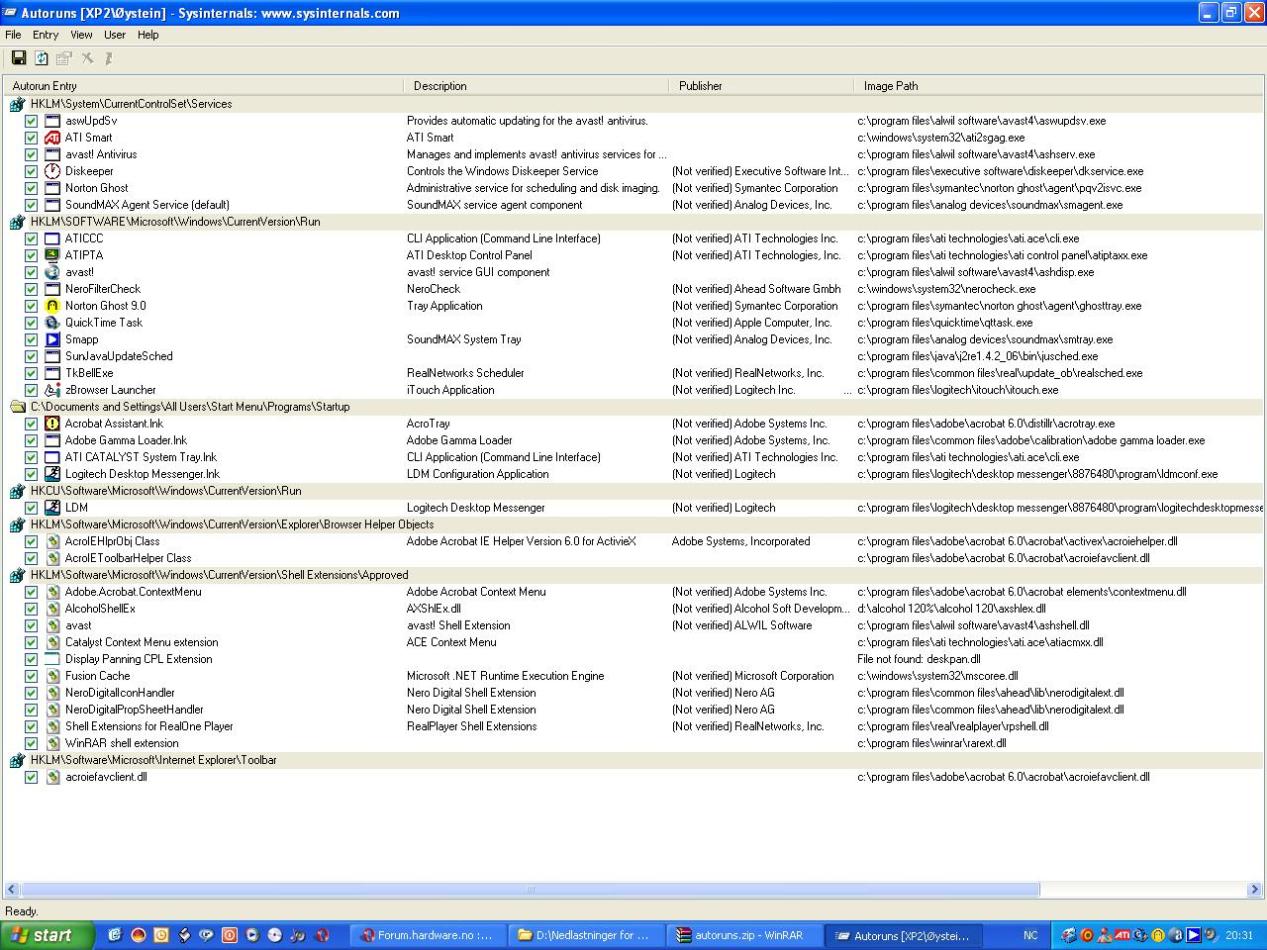
Task: Uncheck the Norton Ghost service checkbox
Action: 32,188
